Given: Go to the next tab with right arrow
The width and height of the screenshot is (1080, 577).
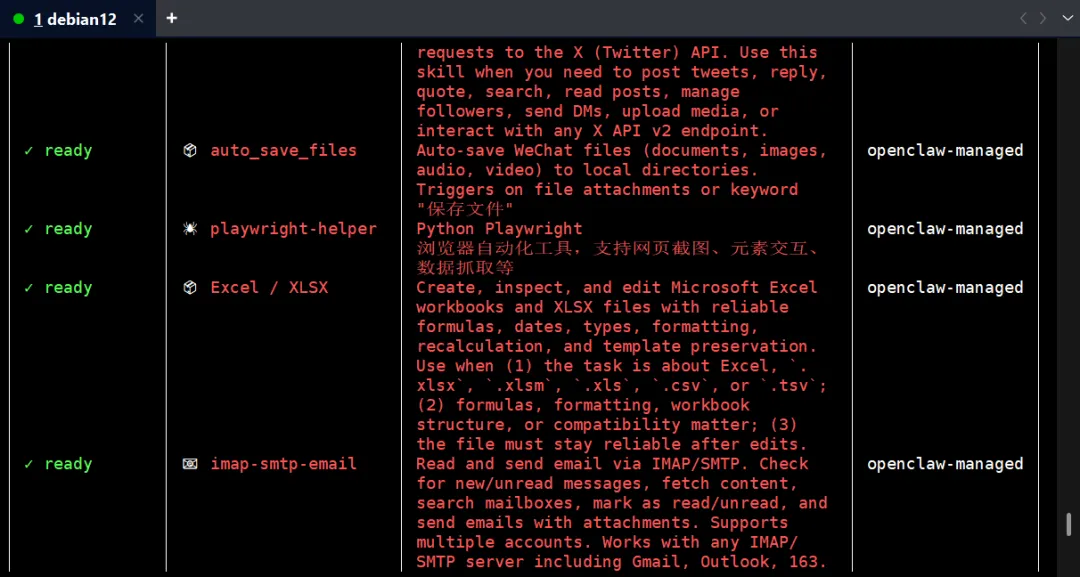Looking at the screenshot, I should (1043, 19).
